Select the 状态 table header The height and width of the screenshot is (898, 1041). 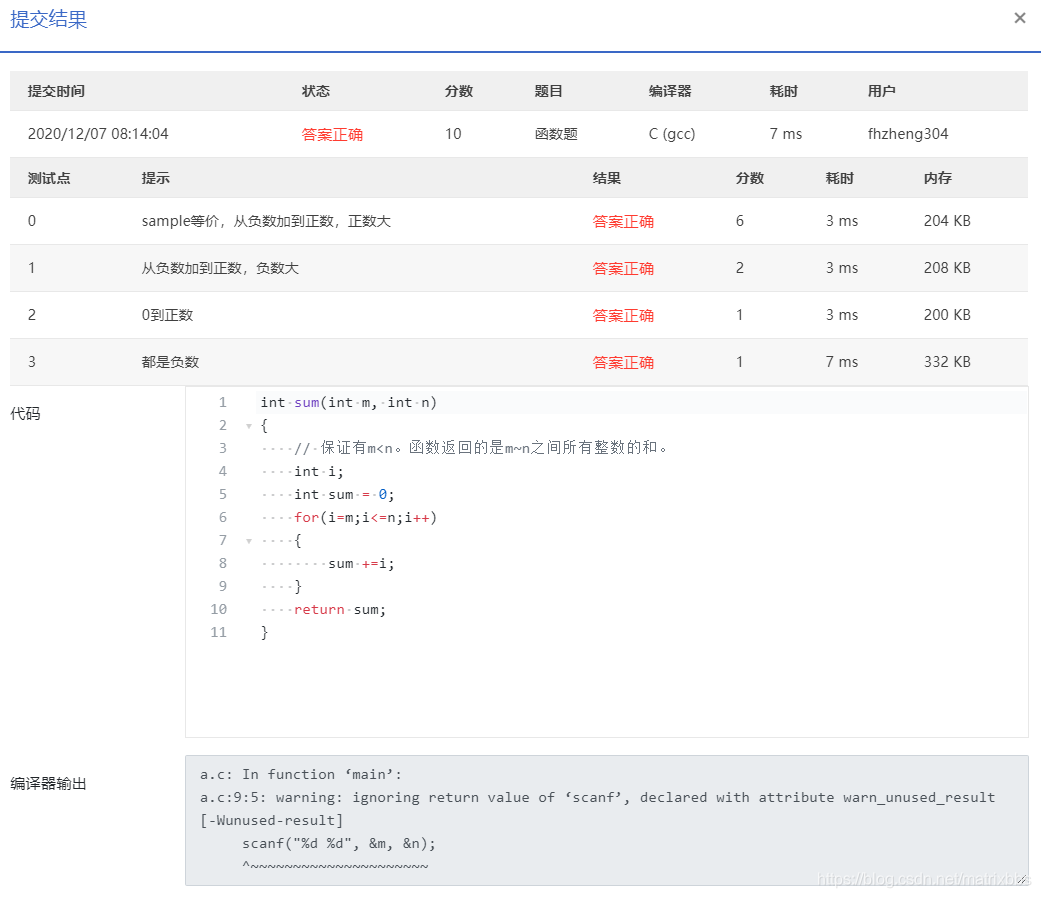316,90
